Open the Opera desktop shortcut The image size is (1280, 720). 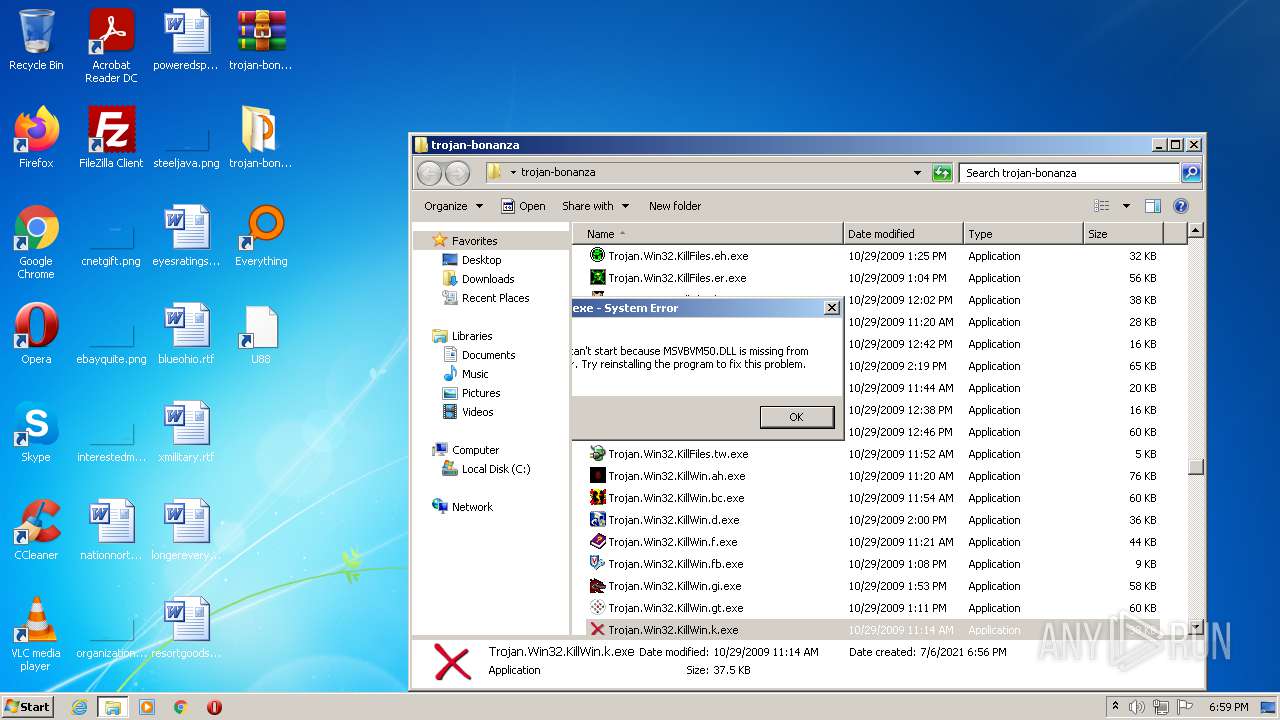[x=36, y=334]
